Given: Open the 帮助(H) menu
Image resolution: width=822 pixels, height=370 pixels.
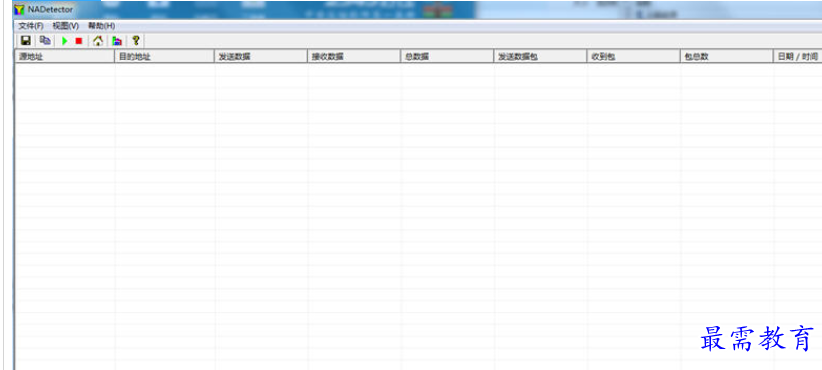Looking at the screenshot, I should pos(101,26).
